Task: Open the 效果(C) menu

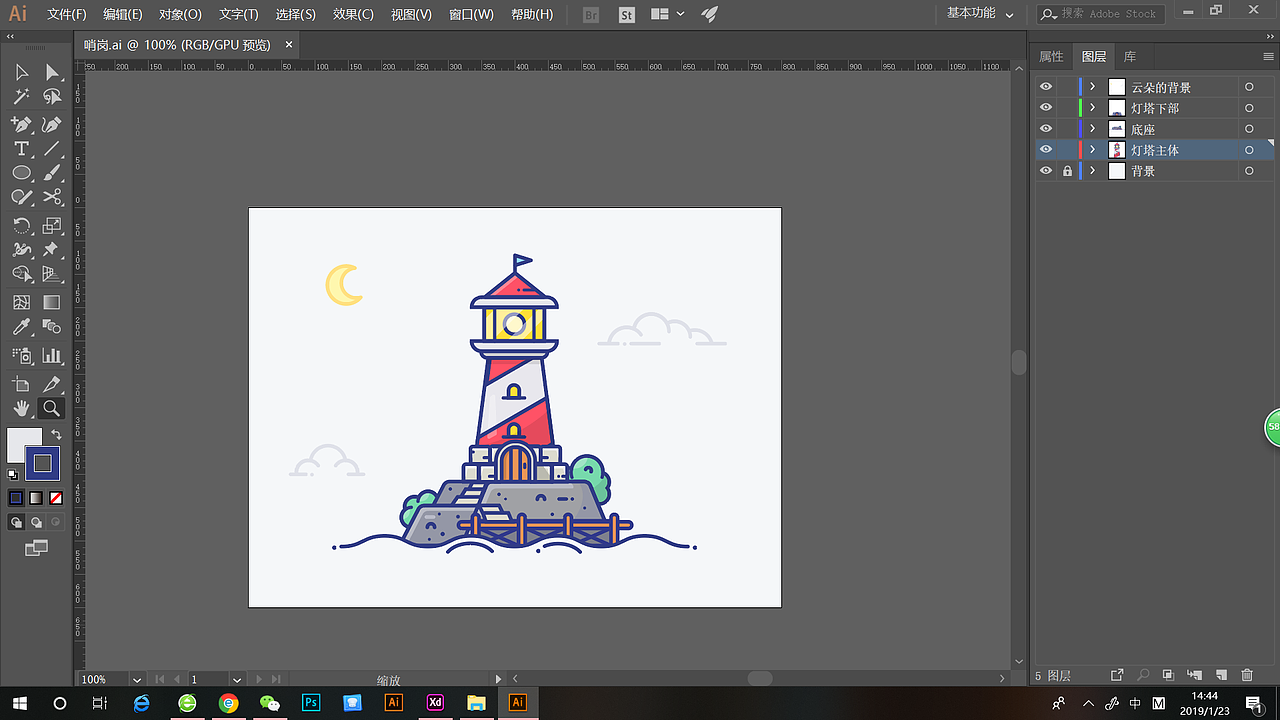Action: click(x=353, y=14)
